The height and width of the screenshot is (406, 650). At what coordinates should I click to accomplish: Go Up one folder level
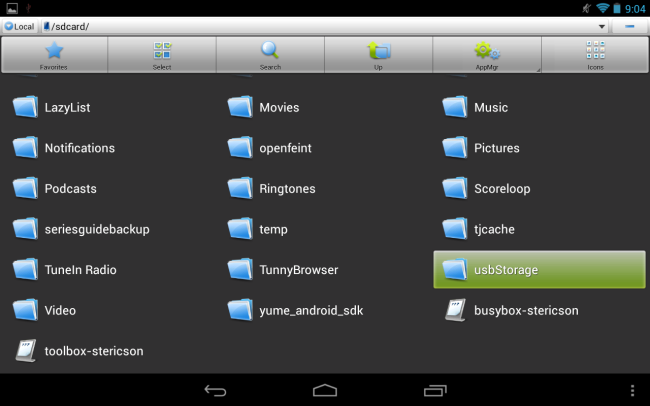pos(378,55)
